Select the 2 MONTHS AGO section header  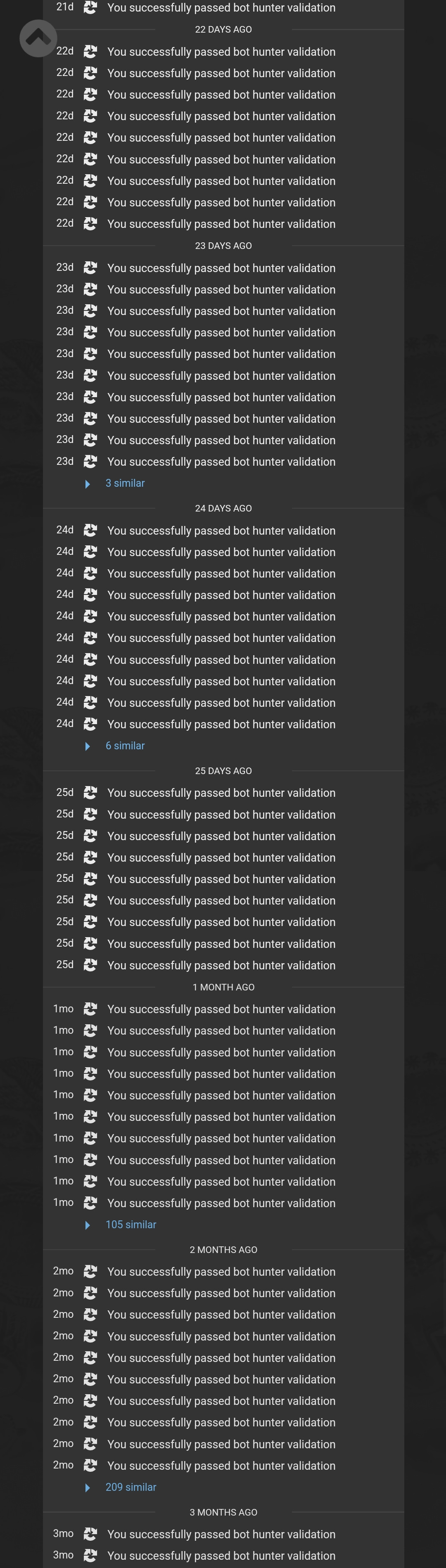[223, 1250]
